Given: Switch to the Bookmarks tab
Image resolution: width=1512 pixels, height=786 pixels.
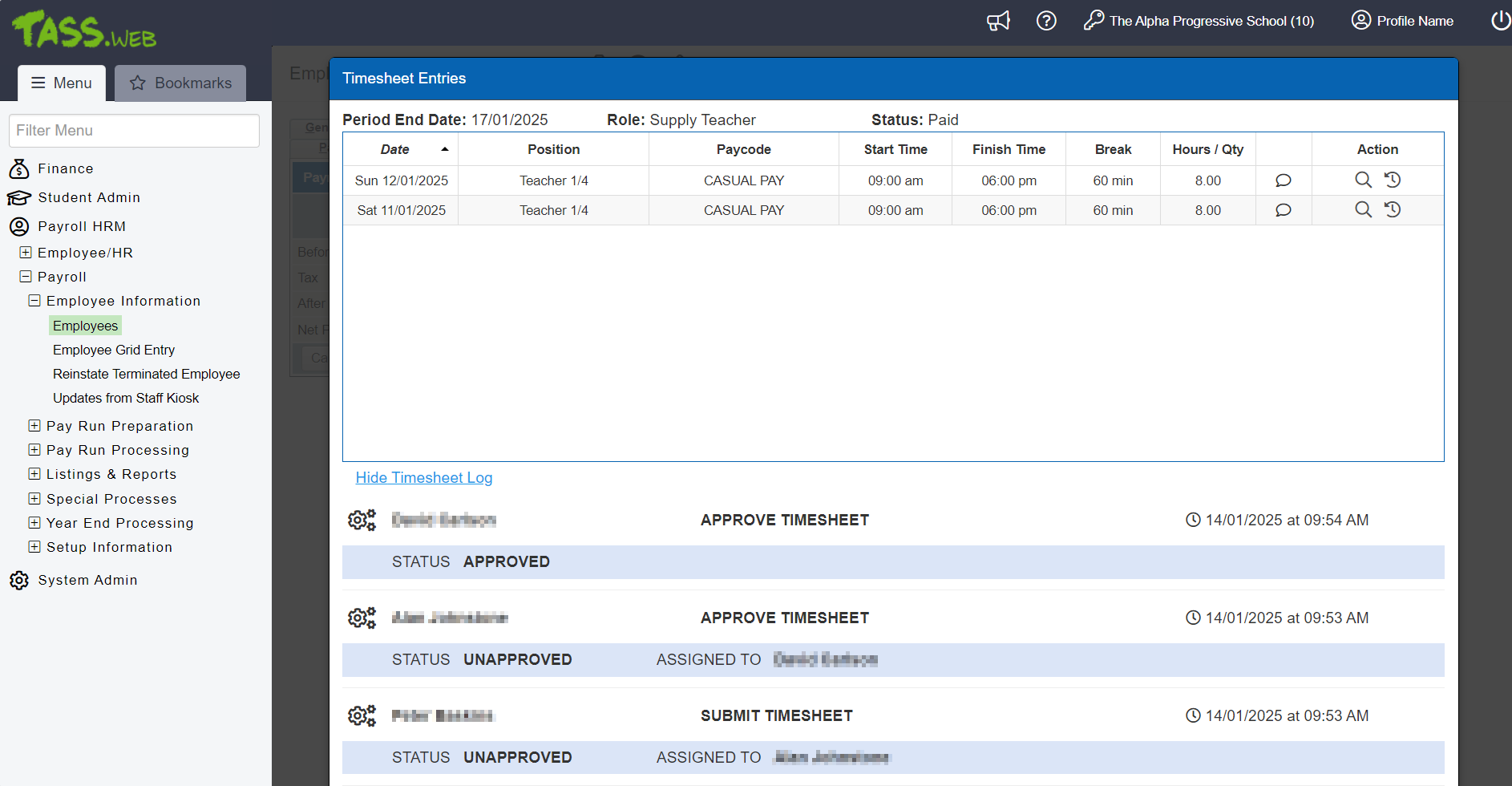Looking at the screenshot, I should click(x=180, y=83).
